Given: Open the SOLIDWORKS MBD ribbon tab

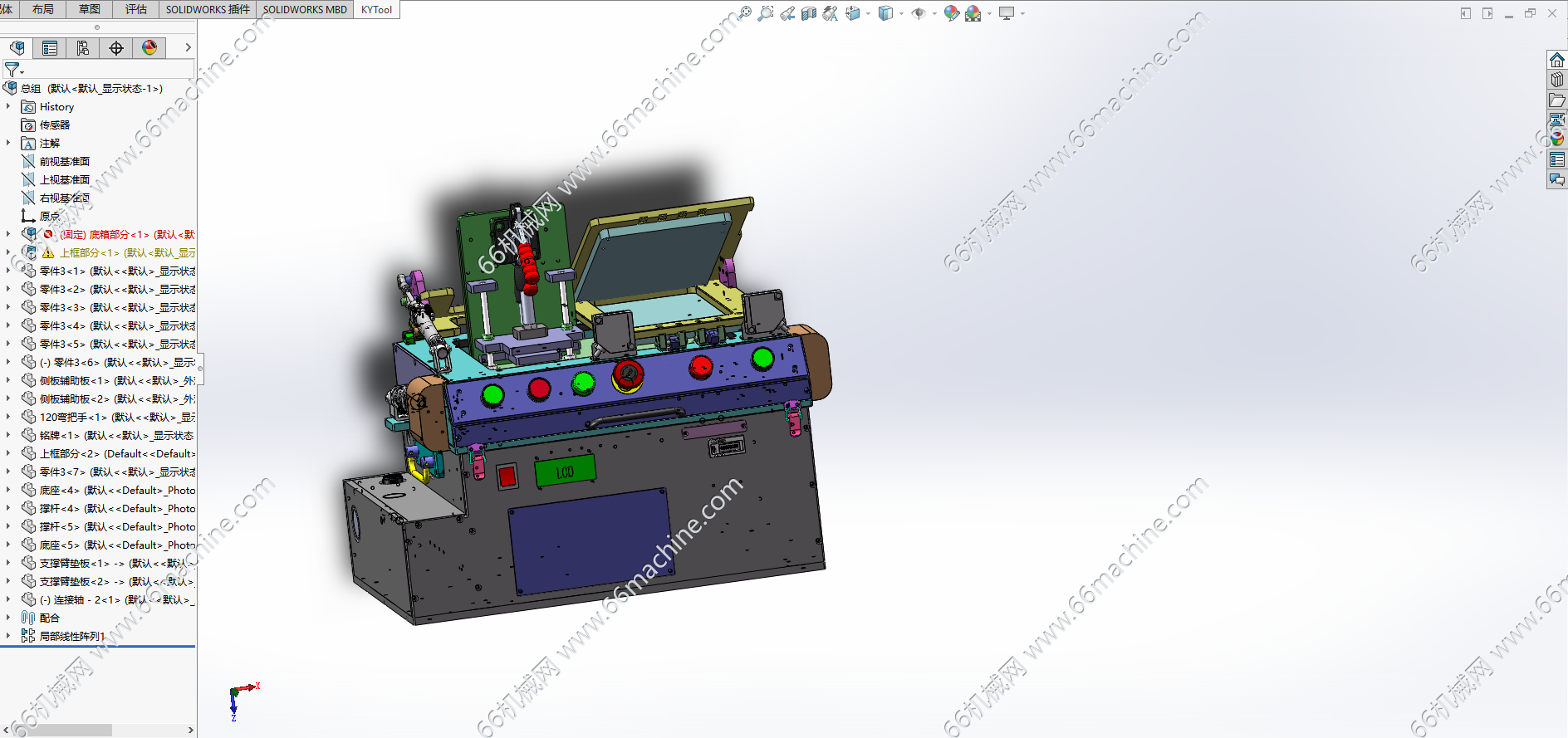Looking at the screenshot, I should [x=305, y=9].
